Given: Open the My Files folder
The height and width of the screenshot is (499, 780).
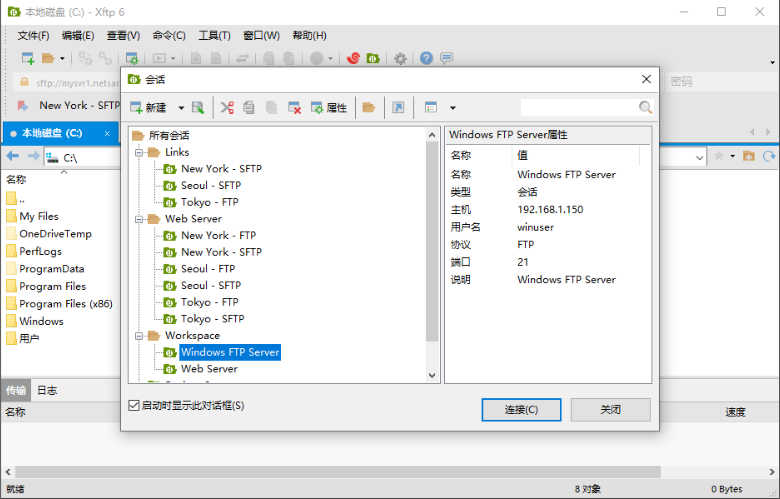Looking at the screenshot, I should click(x=39, y=216).
